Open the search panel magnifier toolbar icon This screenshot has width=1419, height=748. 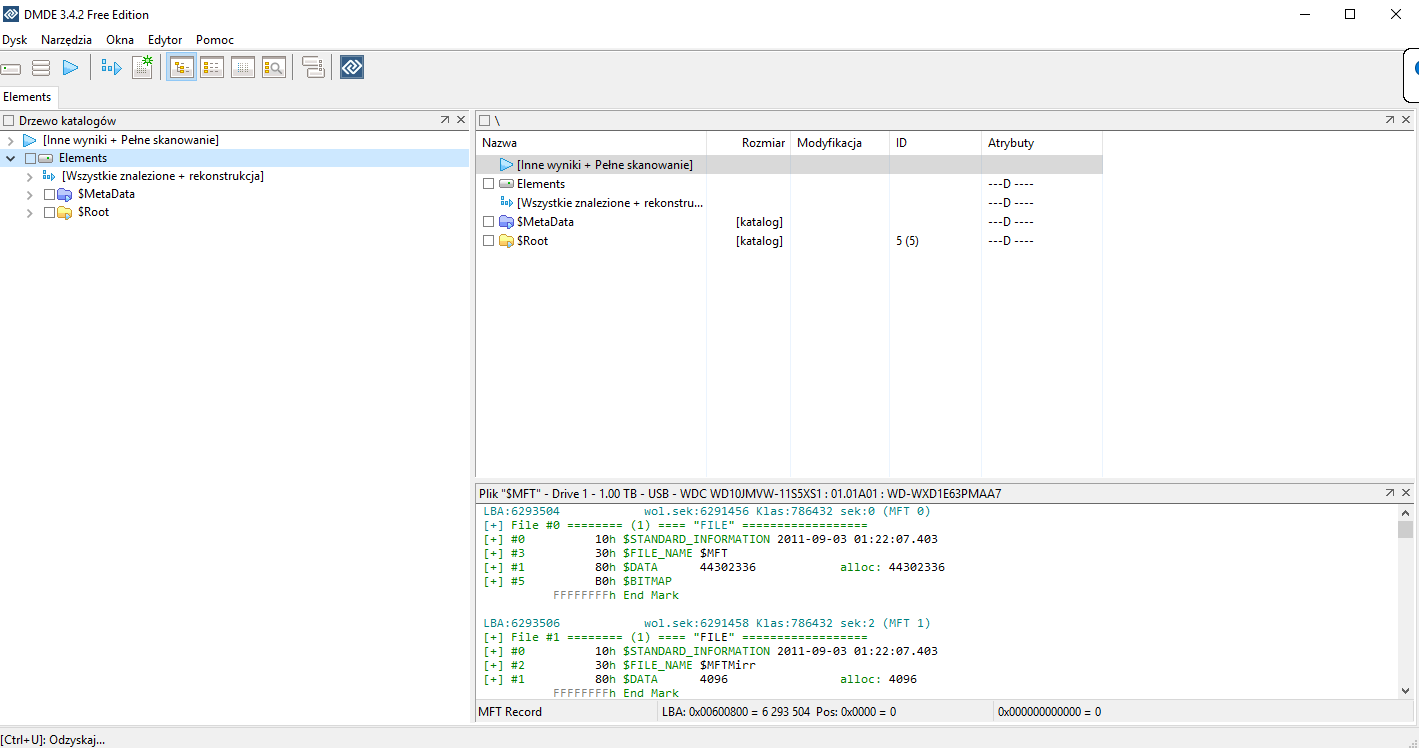(x=274, y=68)
